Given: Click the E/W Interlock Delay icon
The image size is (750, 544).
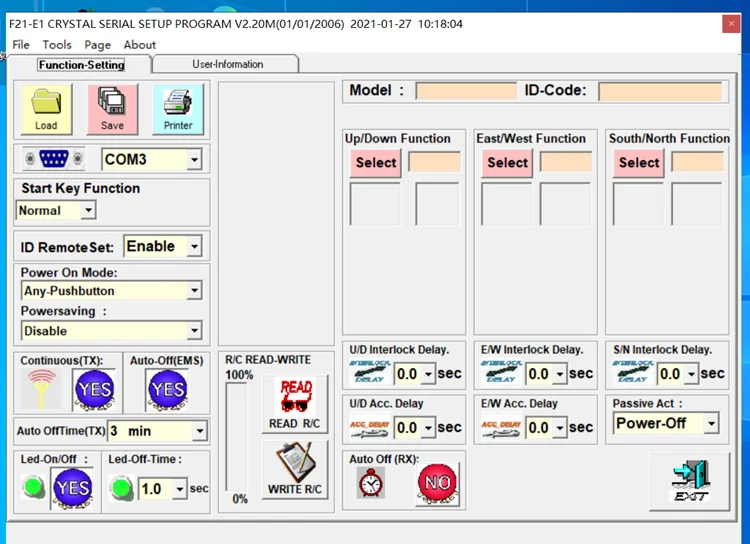Looking at the screenshot, I should [502, 372].
